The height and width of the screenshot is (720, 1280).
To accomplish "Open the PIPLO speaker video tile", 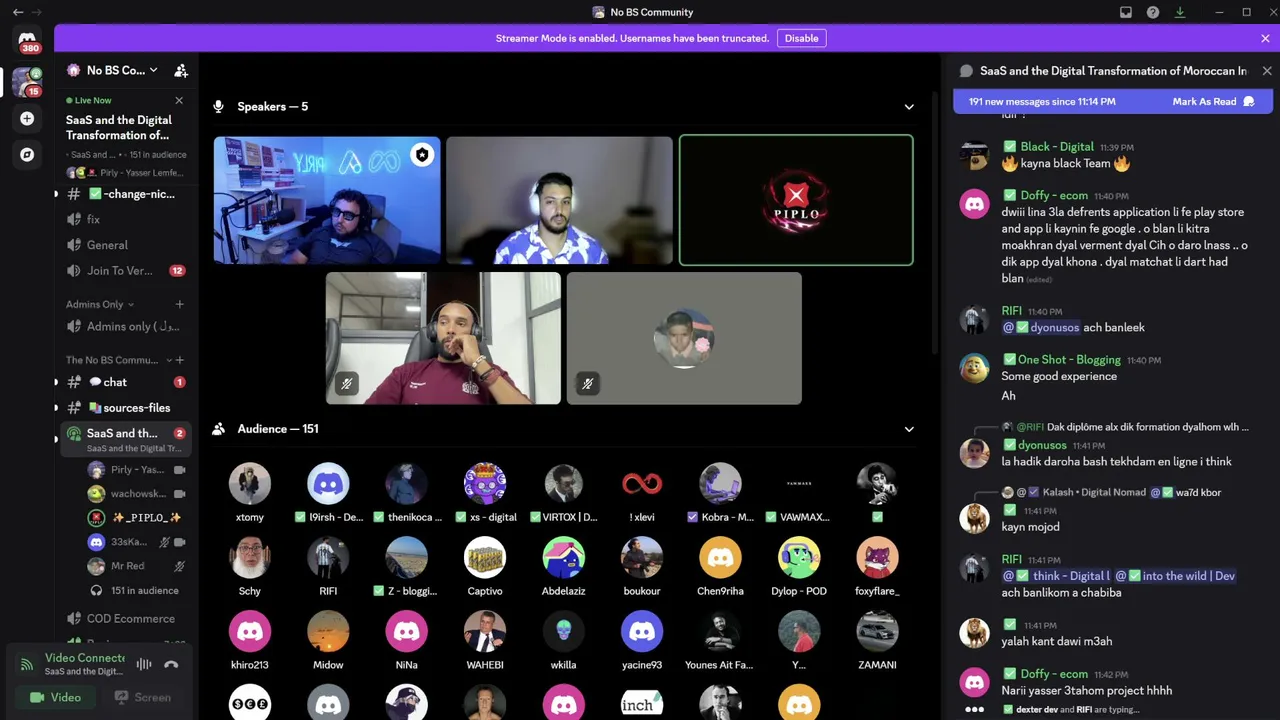I will click(x=796, y=200).
